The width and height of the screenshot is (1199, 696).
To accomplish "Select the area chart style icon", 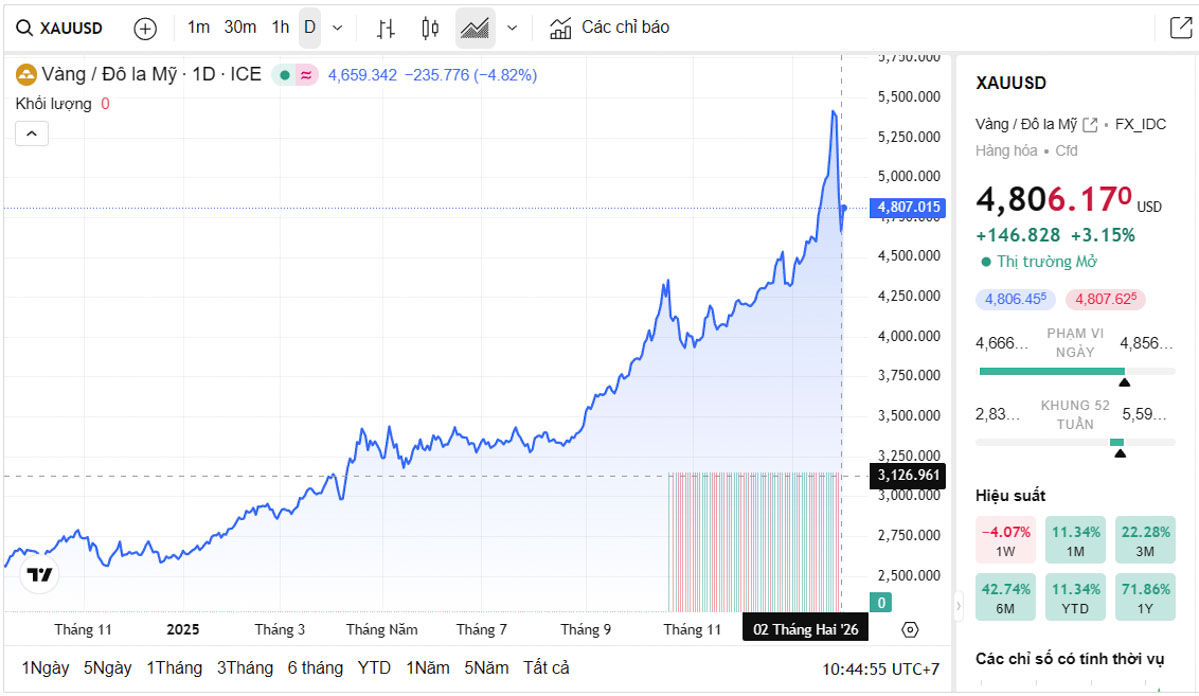I will pos(474,28).
